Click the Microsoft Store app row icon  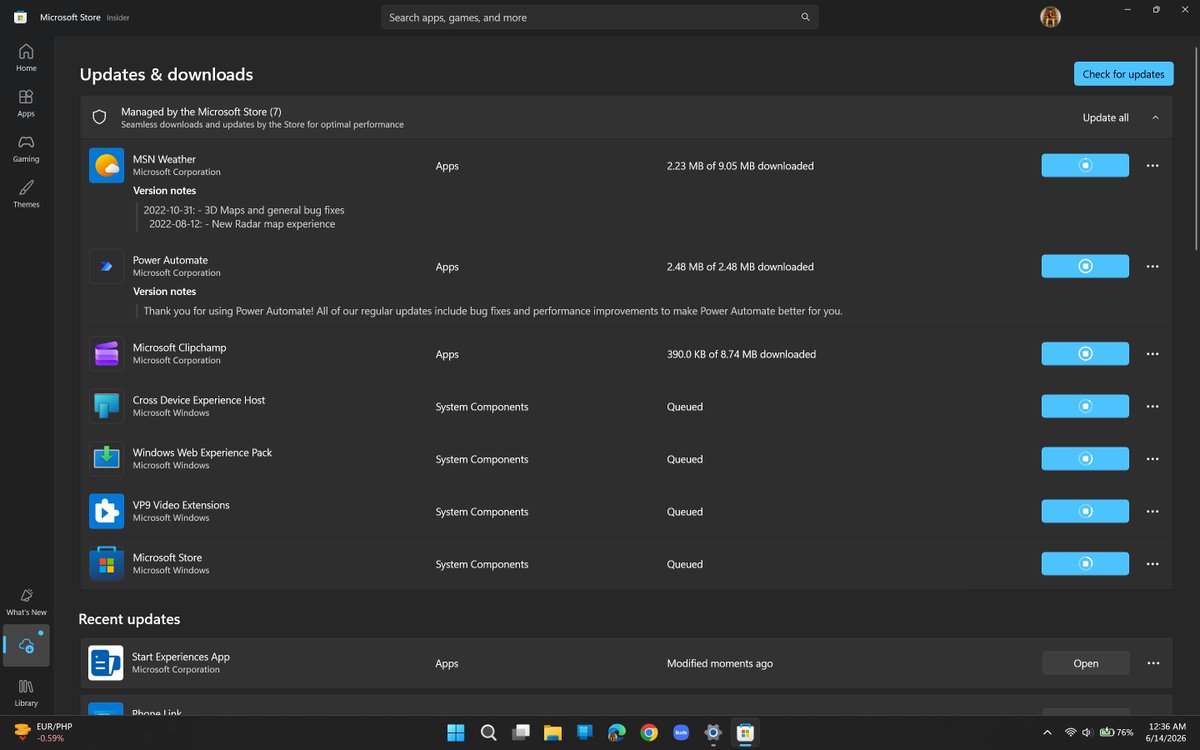106,564
